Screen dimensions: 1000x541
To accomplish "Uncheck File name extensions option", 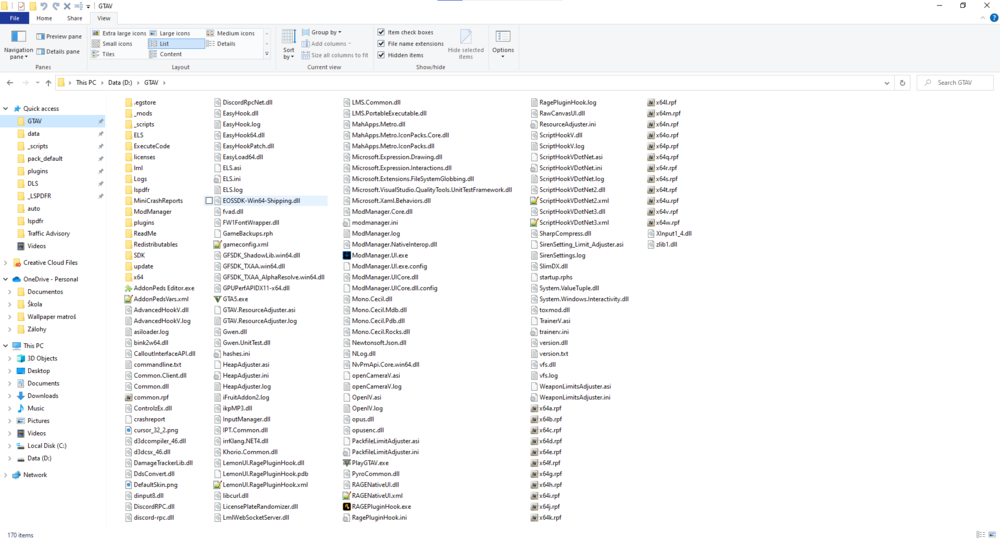I will click(381, 43).
